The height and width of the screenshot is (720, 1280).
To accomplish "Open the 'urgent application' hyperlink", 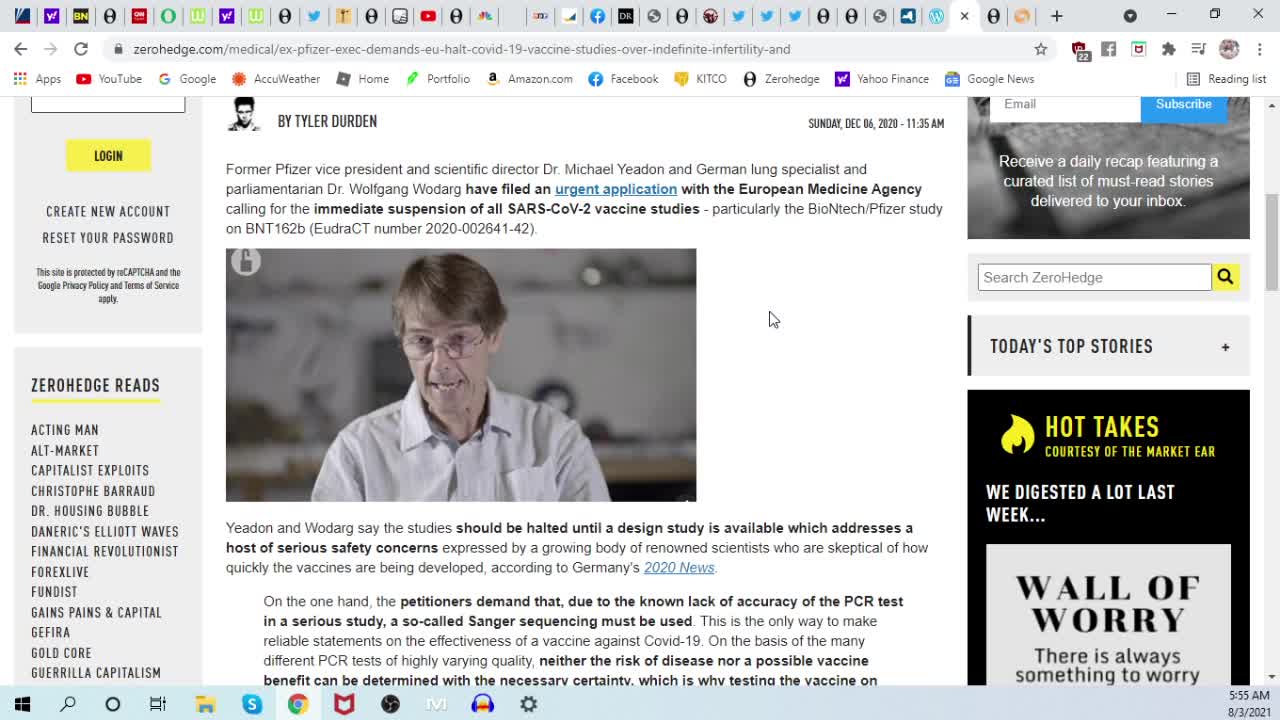I will pos(616,189).
